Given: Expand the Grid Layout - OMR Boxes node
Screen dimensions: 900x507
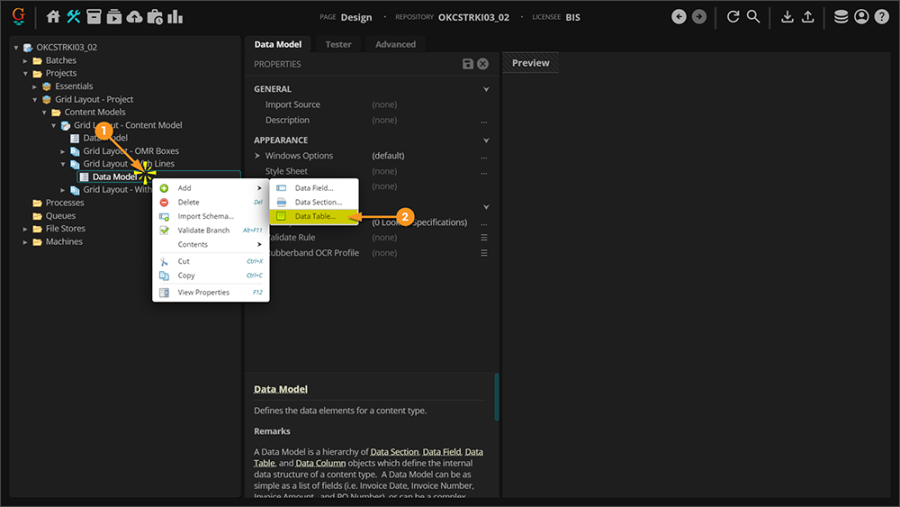Looking at the screenshot, I should coord(63,151).
